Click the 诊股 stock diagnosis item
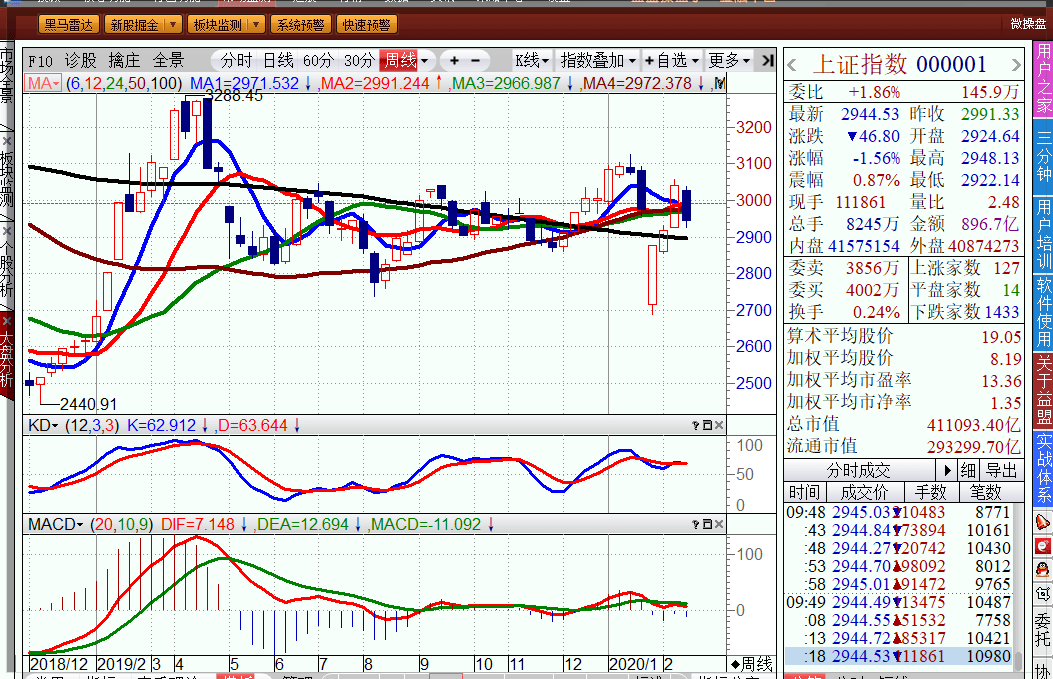The image size is (1053, 679). [x=81, y=61]
